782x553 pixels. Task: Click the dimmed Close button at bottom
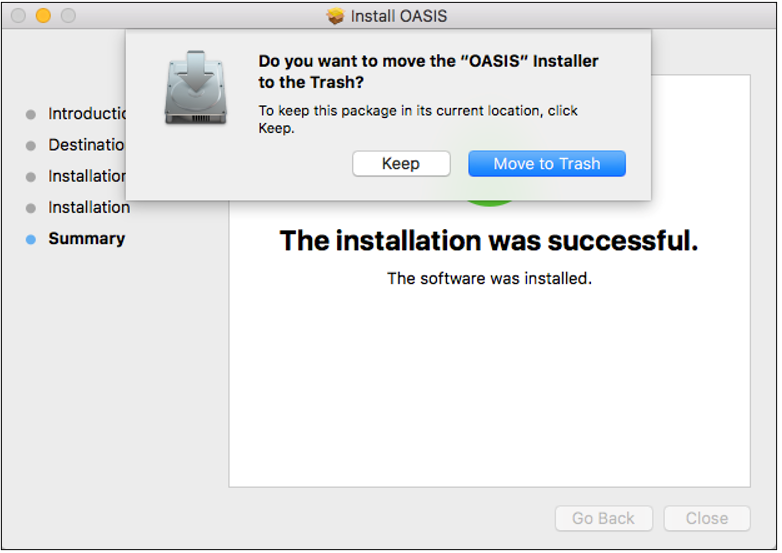point(707,519)
